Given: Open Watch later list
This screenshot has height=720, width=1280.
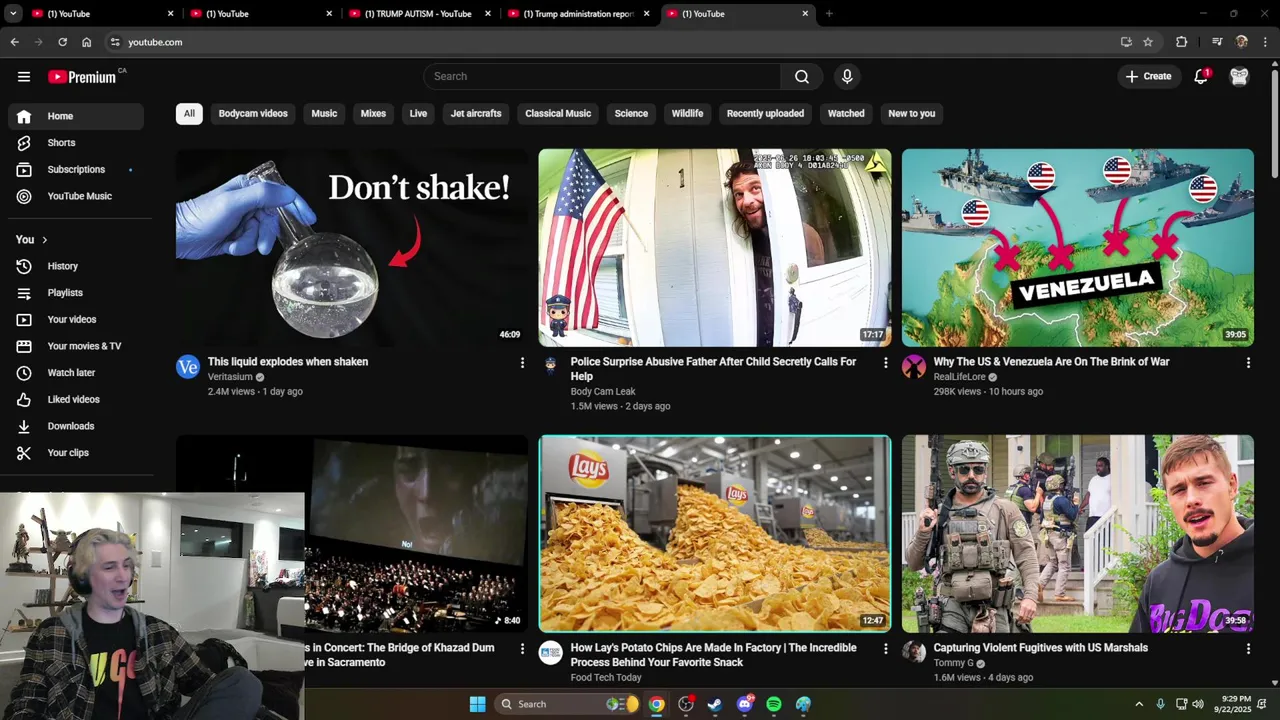Looking at the screenshot, I should [x=76, y=373].
